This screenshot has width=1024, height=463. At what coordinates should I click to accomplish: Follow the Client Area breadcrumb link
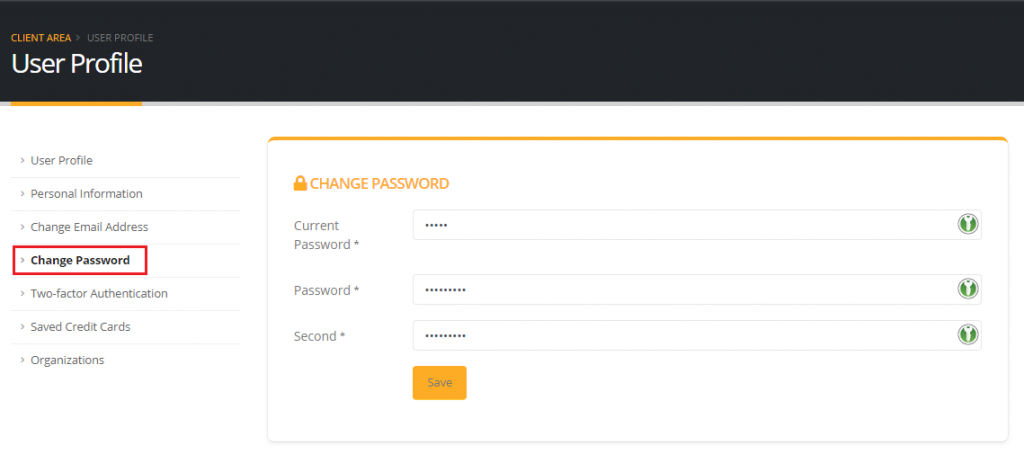pyautogui.click(x=41, y=38)
